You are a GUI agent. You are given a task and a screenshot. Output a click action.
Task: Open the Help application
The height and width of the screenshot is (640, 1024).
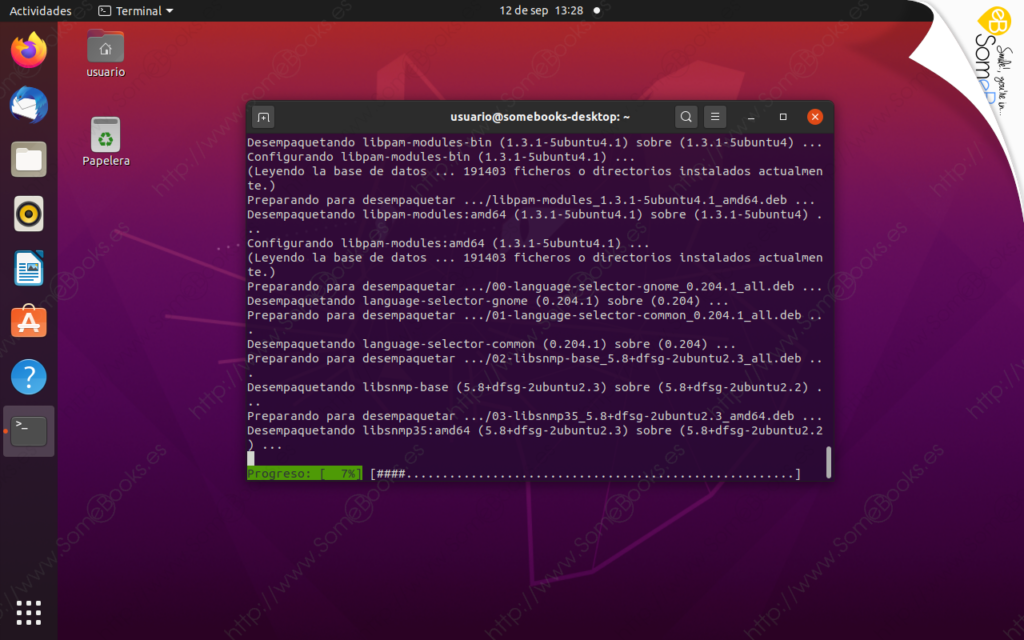coord(29,377)
